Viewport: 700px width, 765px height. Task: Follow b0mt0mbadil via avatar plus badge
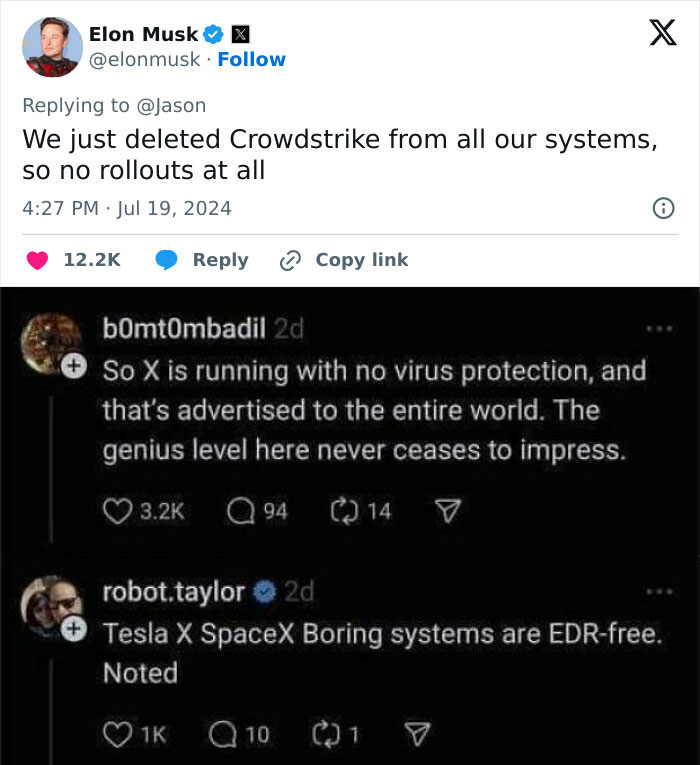click(x=72, y=366)
